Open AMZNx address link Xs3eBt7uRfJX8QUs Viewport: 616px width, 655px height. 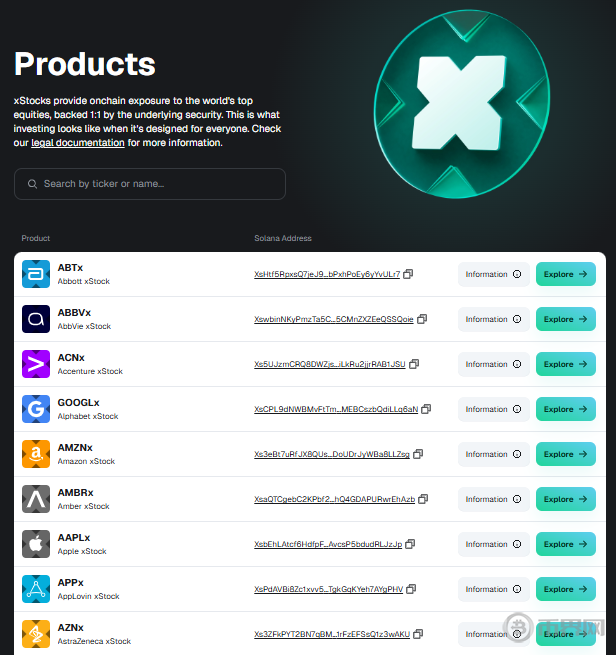coord(332,454)
